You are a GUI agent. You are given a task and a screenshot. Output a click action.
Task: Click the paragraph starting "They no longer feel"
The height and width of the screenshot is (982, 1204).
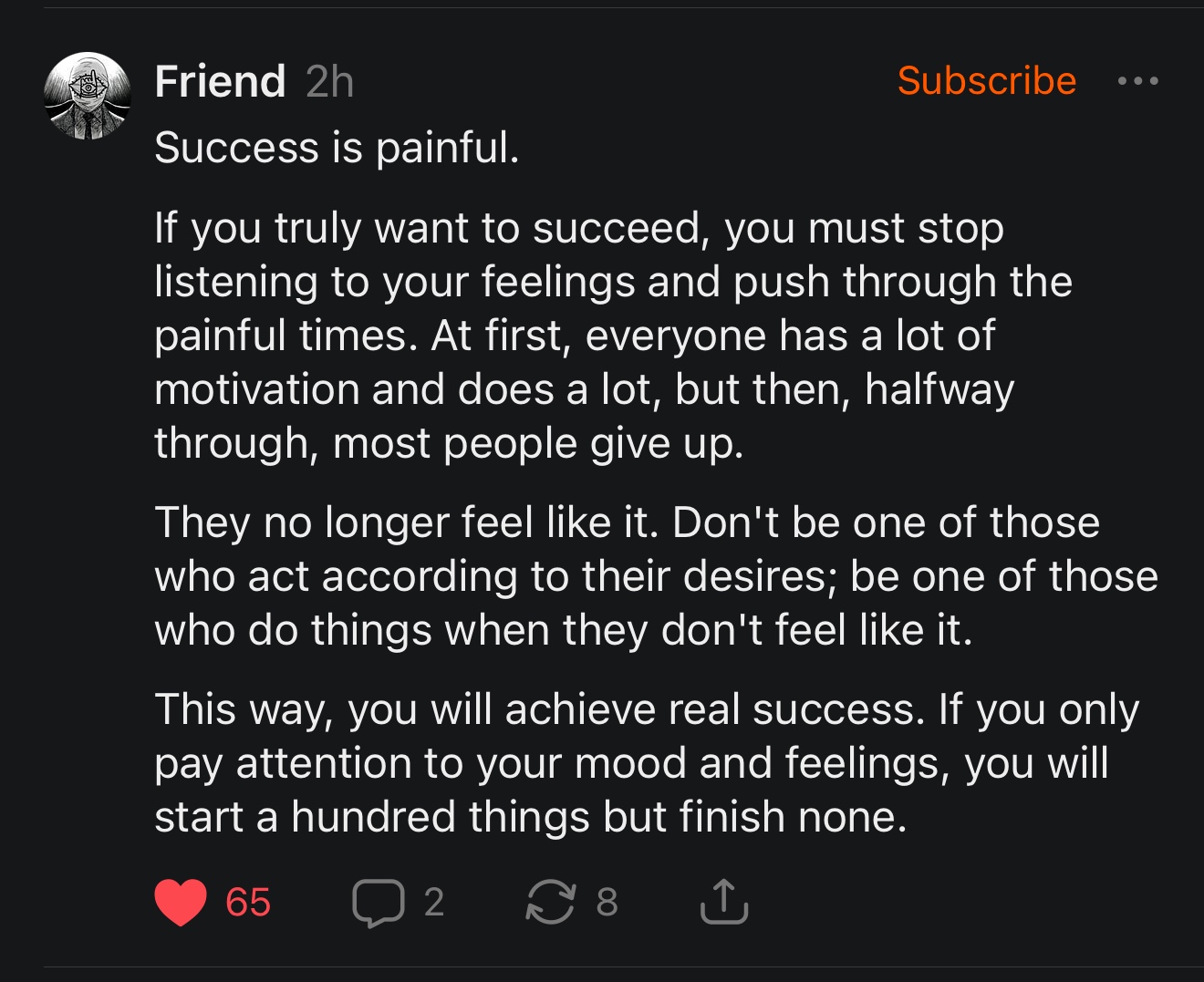(x=656, y=576)
